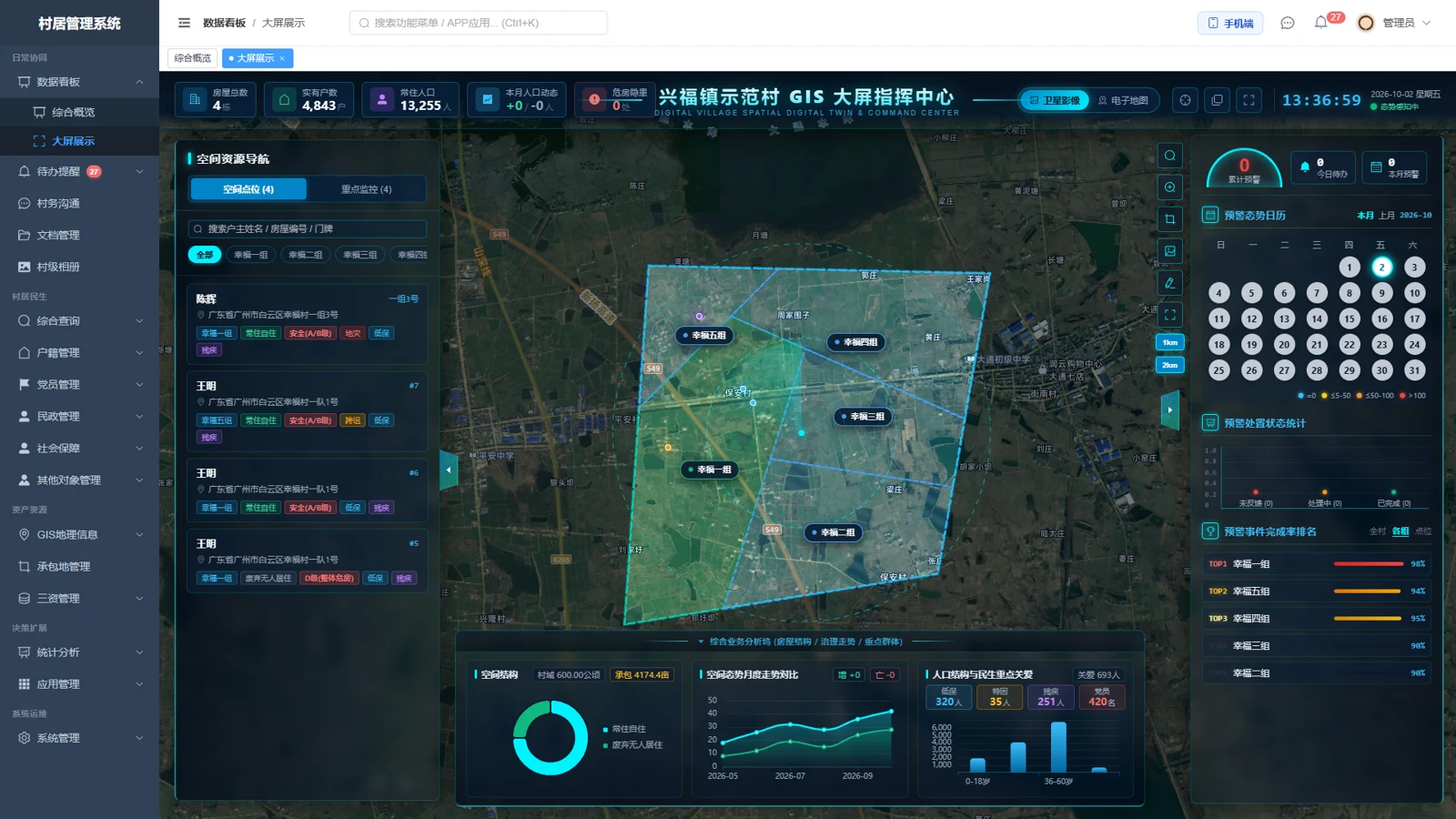Switch map to 电子地图 mode
Image resolution: width=1456 pixels, height=819 pixels.
[x=1123, y=100]
